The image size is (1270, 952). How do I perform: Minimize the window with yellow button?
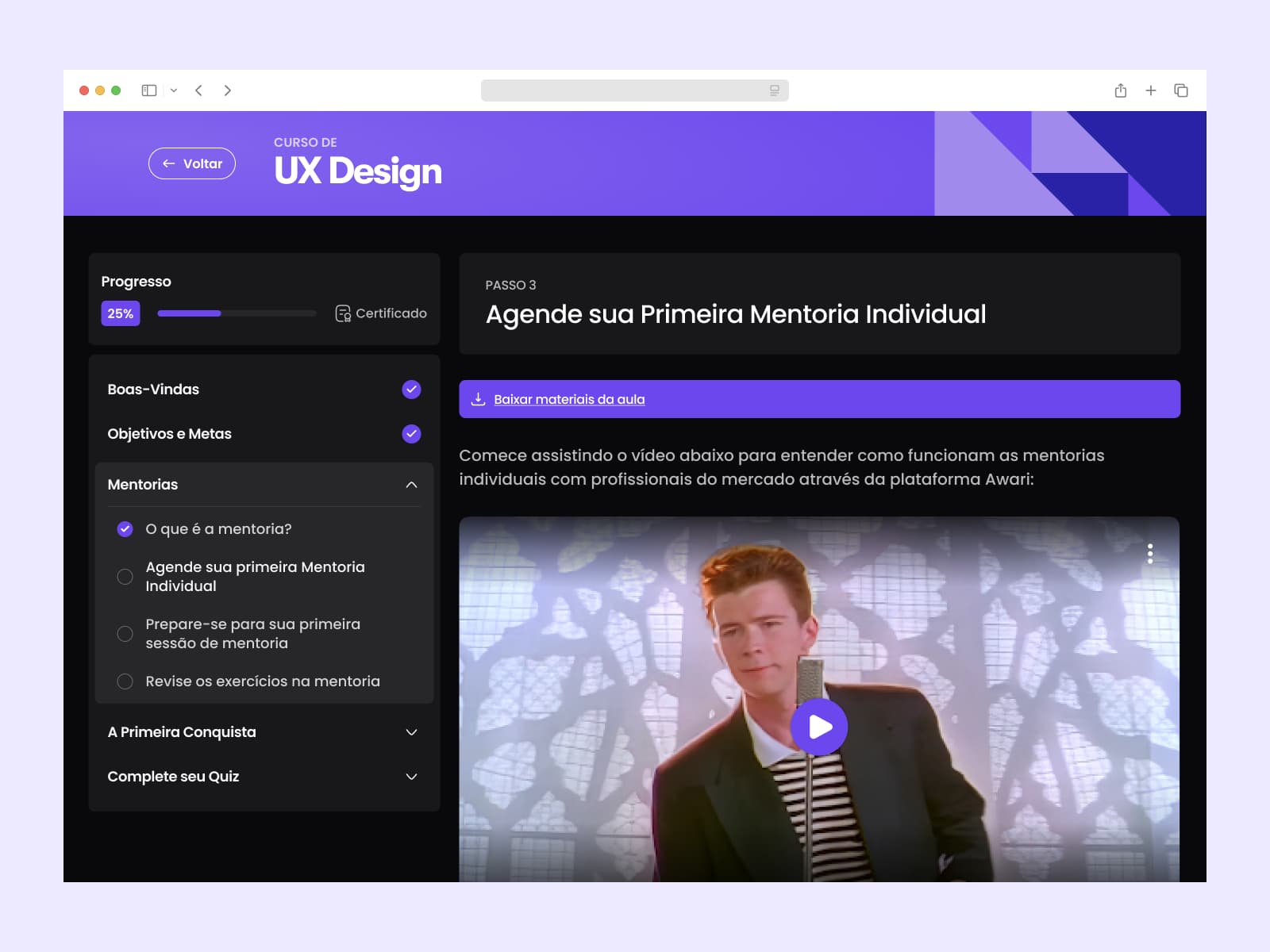(100, 90)
